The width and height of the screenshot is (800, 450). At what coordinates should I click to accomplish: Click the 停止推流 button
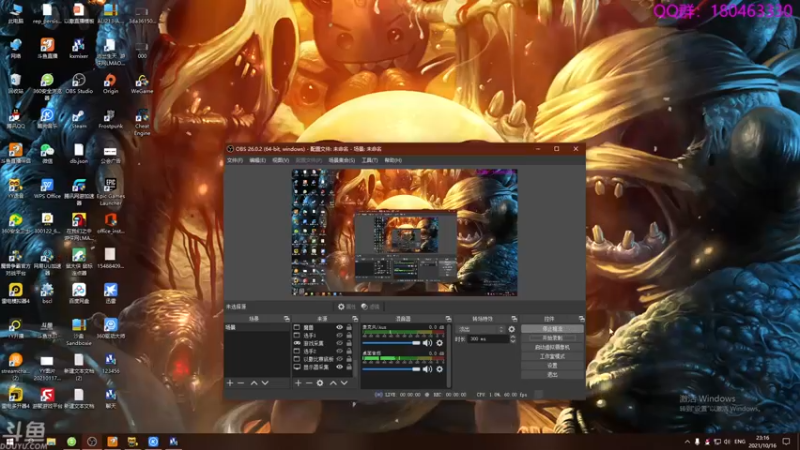coord(552,329)
